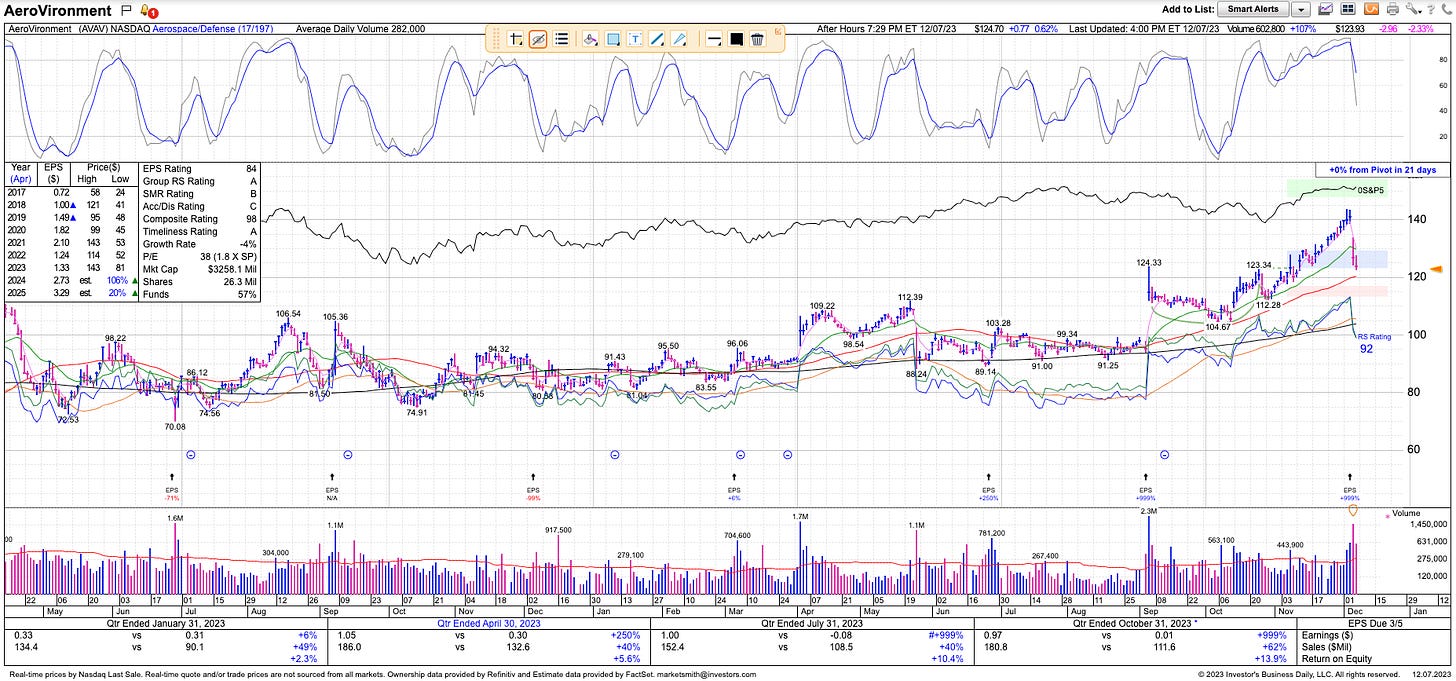Click the EPS N/A marker
The height and width of the screenshot is (681, 1456).
pyautogui.click(x=332, y=489)
